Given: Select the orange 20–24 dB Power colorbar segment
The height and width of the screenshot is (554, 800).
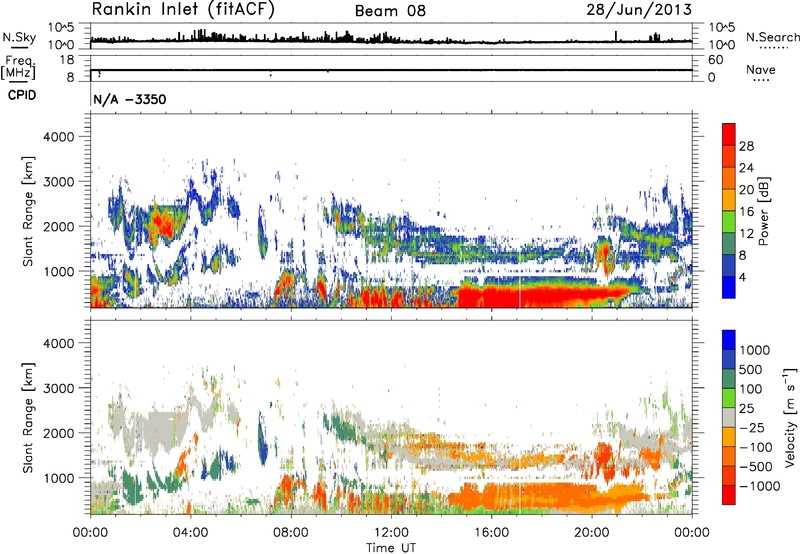Looking at the screenshot, I should coord(729,178).
